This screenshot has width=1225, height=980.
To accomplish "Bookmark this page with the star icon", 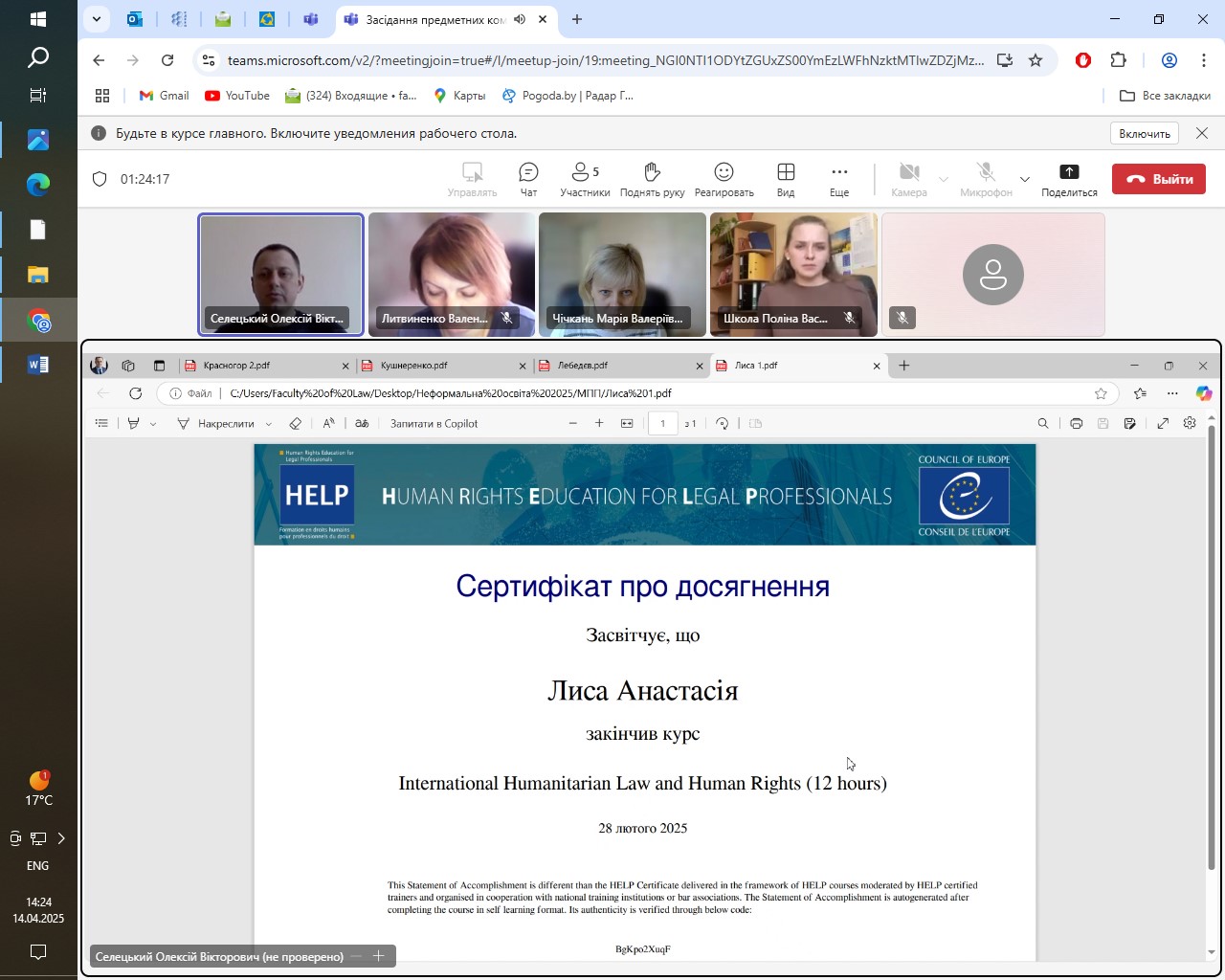I will (x=1036, y=60).
